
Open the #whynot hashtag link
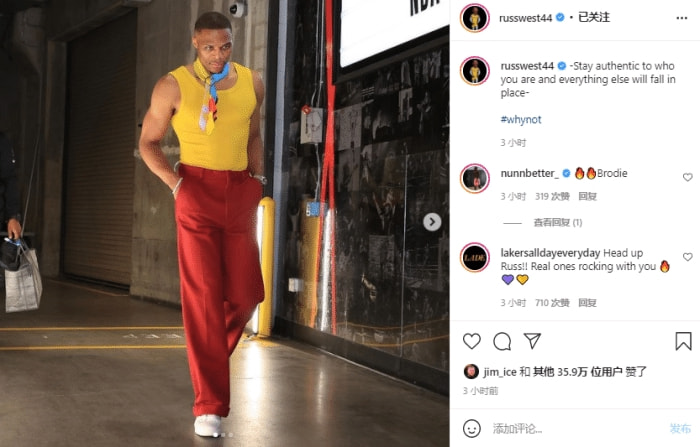point(521,120)
